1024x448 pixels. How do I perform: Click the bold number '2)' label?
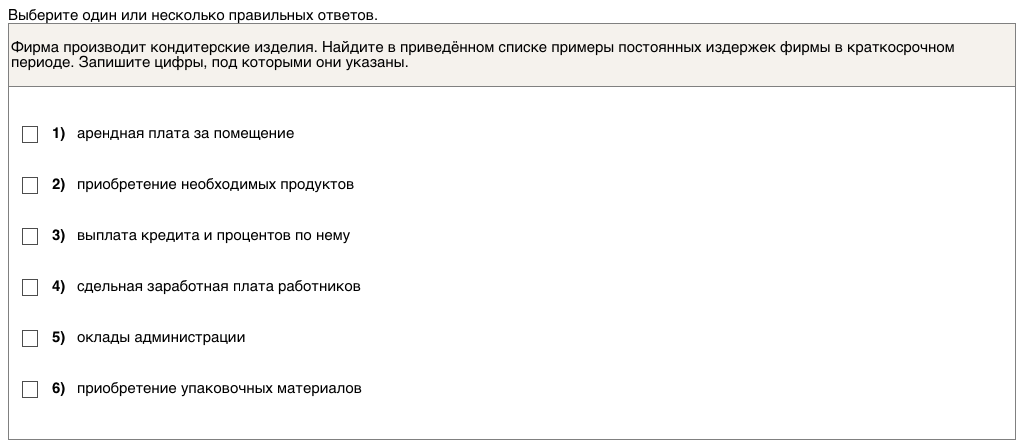58,185
